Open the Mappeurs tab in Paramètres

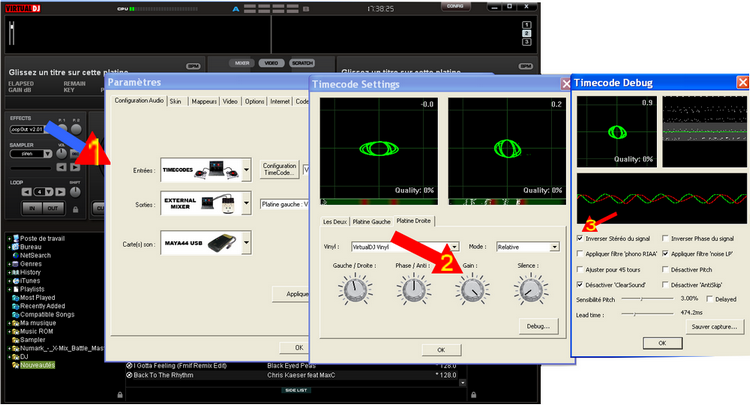click(x=204, y=101)
